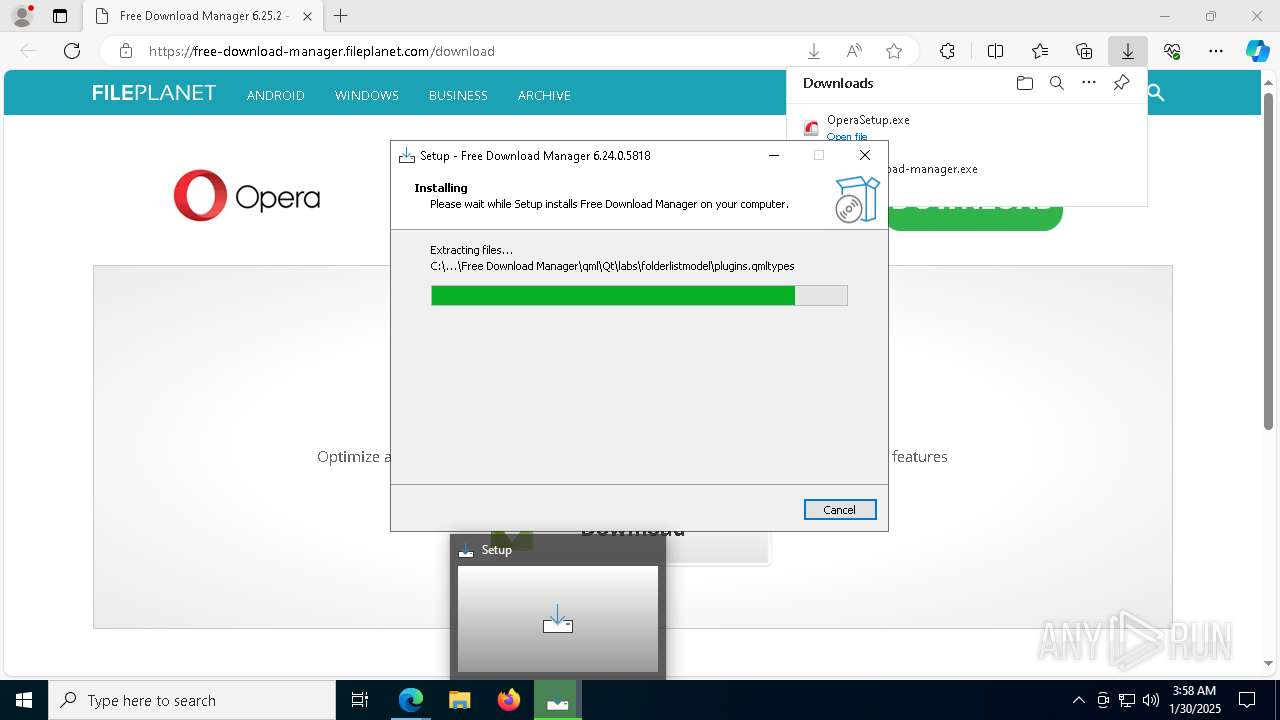The image size is (1280, 720).
Task: Add this page to favorites star
Action: [894, 51]
